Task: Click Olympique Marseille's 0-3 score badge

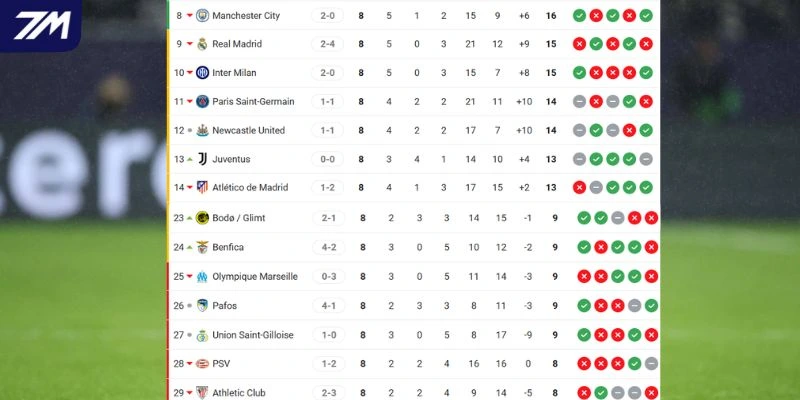Action: tap(328, 277)
